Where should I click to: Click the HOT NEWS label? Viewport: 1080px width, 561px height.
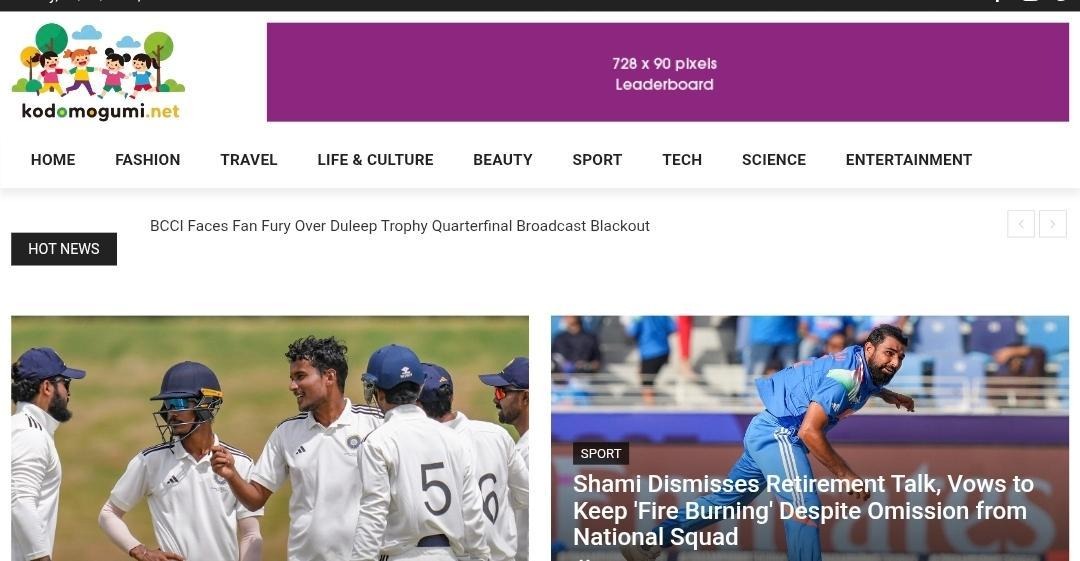(x=64, y=249)
